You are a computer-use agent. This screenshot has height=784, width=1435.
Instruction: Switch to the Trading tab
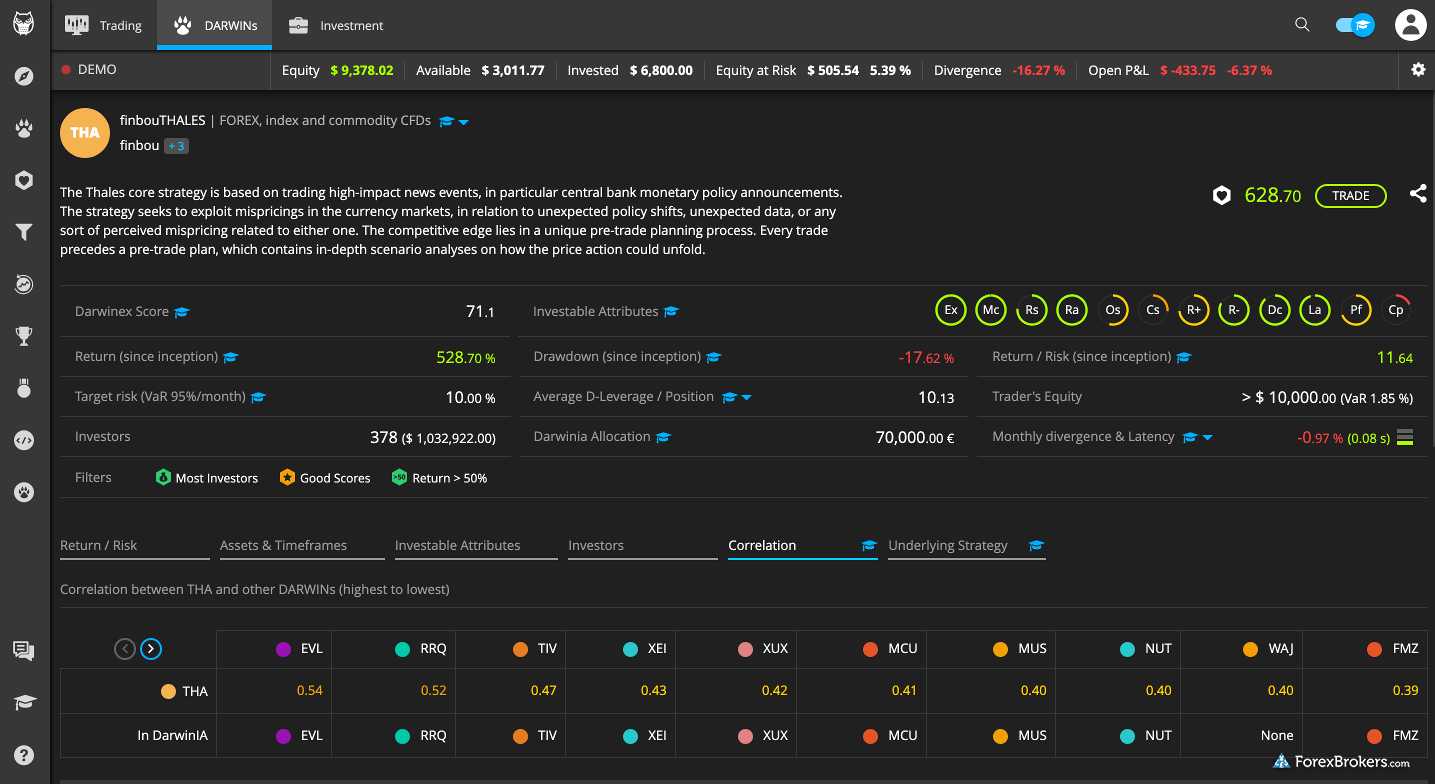(x=104, y=25)
